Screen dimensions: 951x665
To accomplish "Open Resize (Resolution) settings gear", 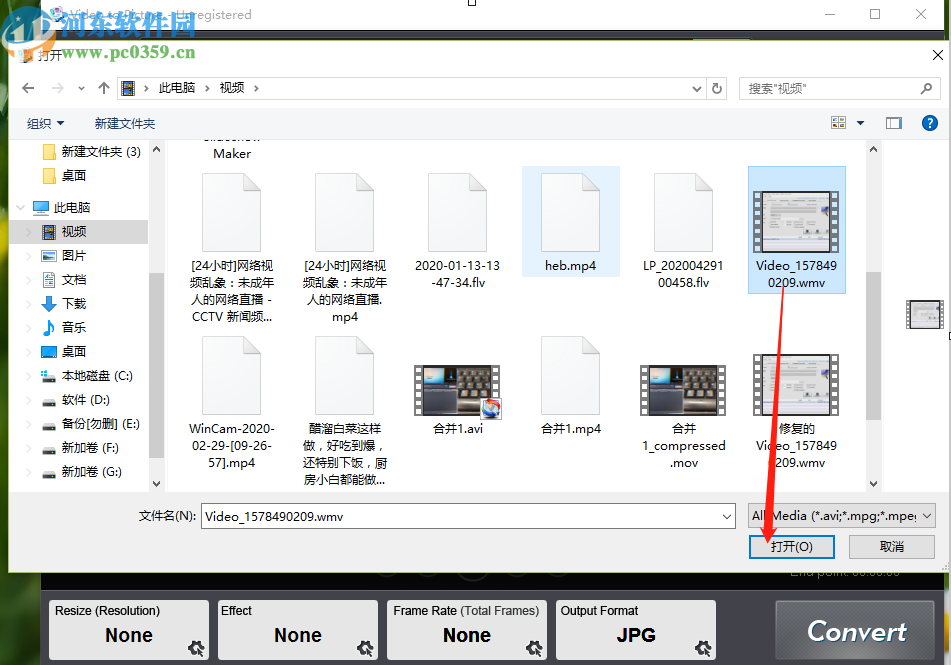I will (196, 648).
